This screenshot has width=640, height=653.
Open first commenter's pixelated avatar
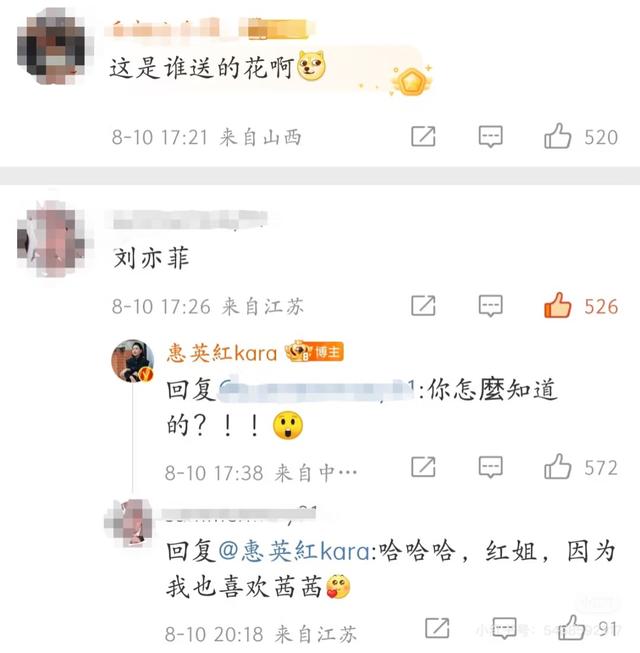pyautogui.click(x=51, y=46)
